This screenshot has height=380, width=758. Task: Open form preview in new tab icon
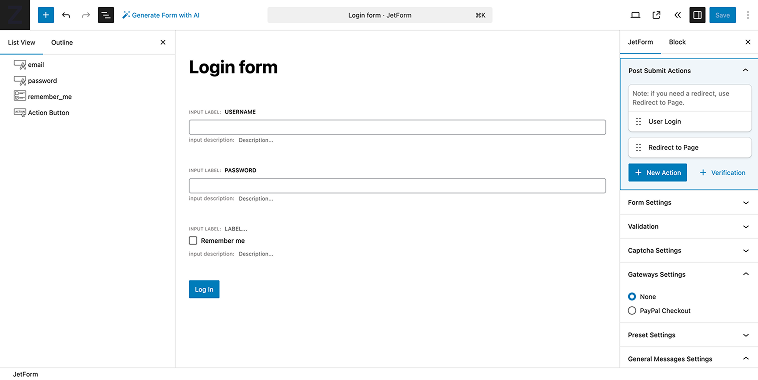point(656,15)
